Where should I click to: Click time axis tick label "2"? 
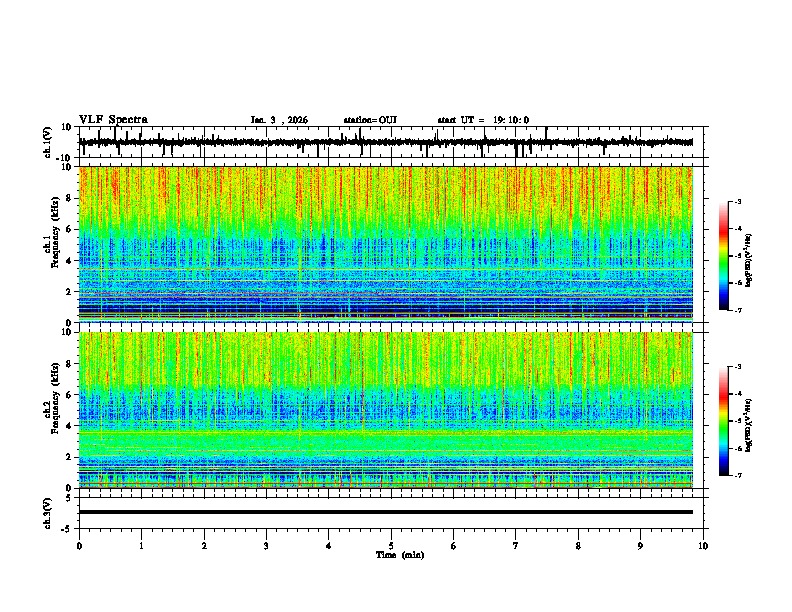coord(204,546)
